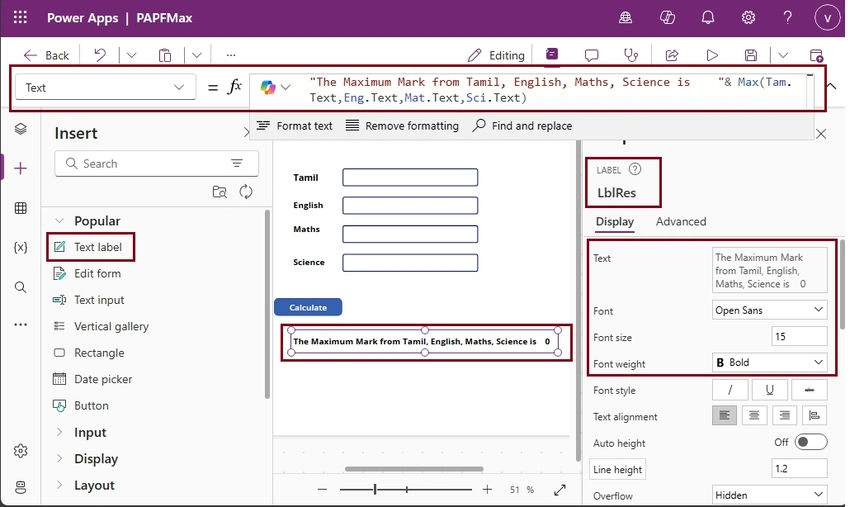This screenshot has width=850, height=507.
Task: Click Remove formatting
Action: tap(402, 126)
